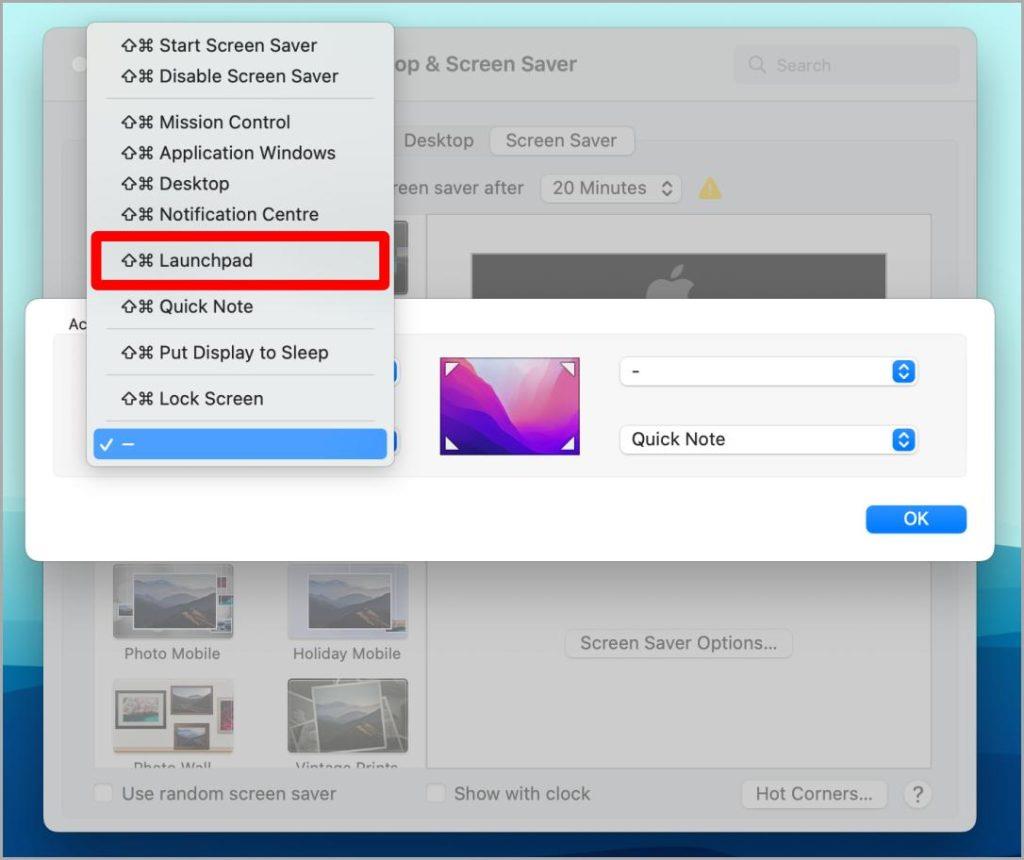Click the yellow warning triangle icon
This screenshot has height=860, width=1024.
(x=710, y=189)
